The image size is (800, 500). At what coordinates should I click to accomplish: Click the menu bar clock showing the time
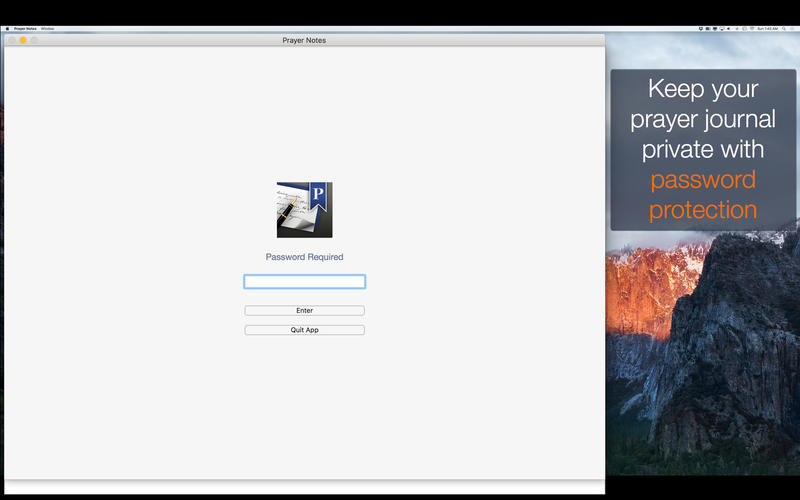(x=766, y=29)
